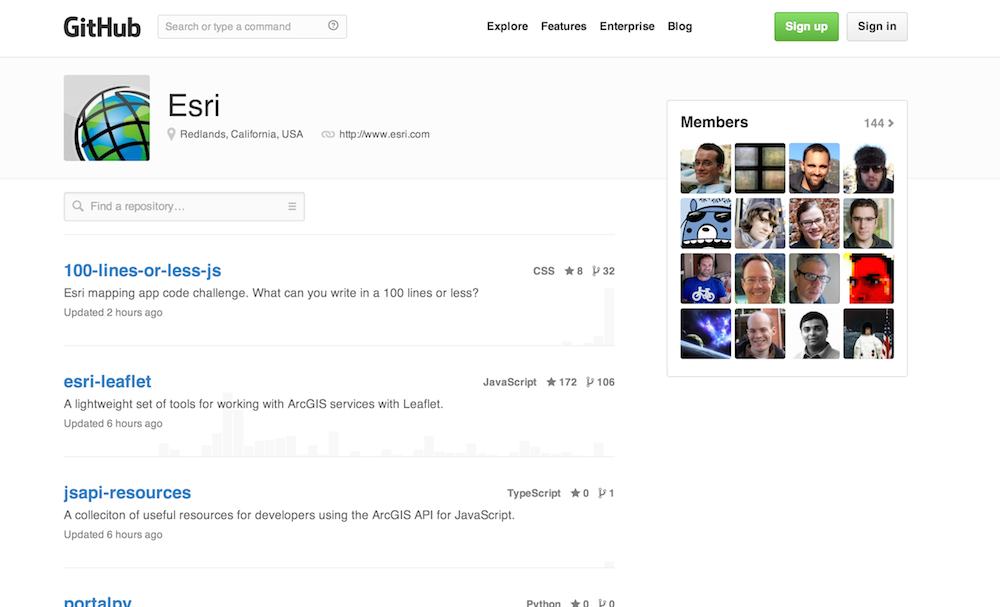Click the green Sign up button

[806, 27]
